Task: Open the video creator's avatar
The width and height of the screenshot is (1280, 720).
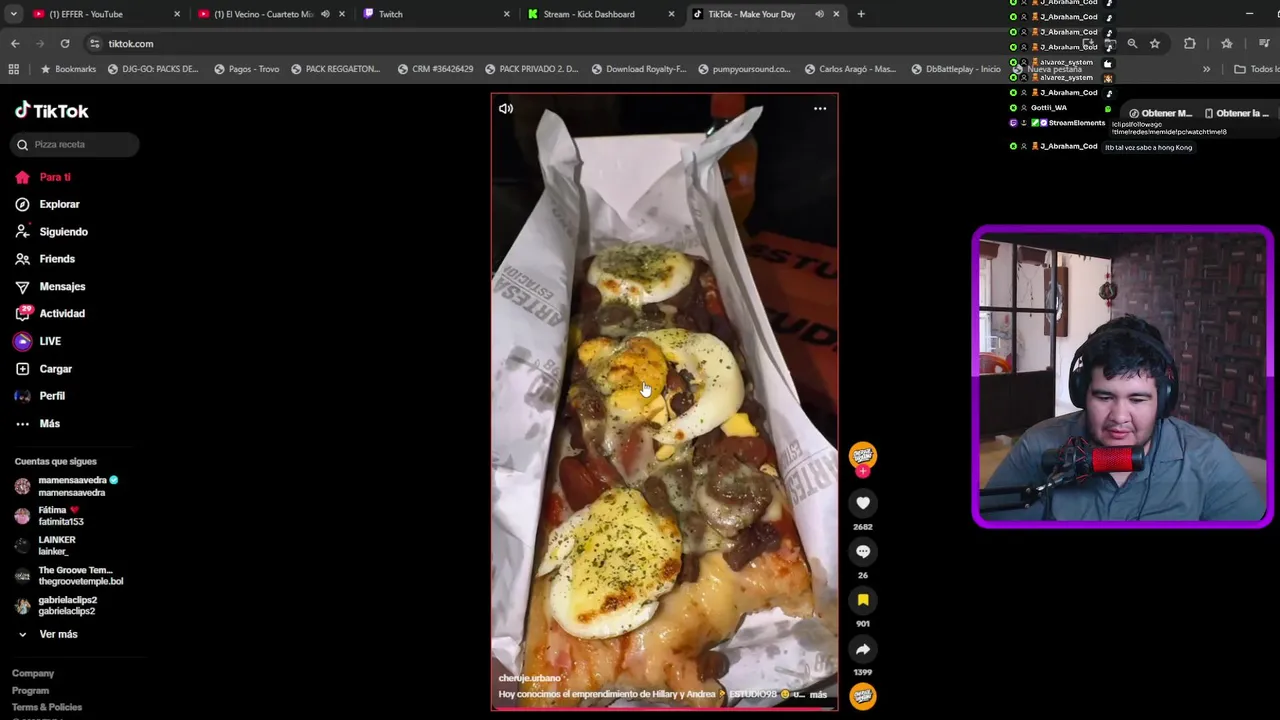Action: pyautogui.click(x=863, y=455)
